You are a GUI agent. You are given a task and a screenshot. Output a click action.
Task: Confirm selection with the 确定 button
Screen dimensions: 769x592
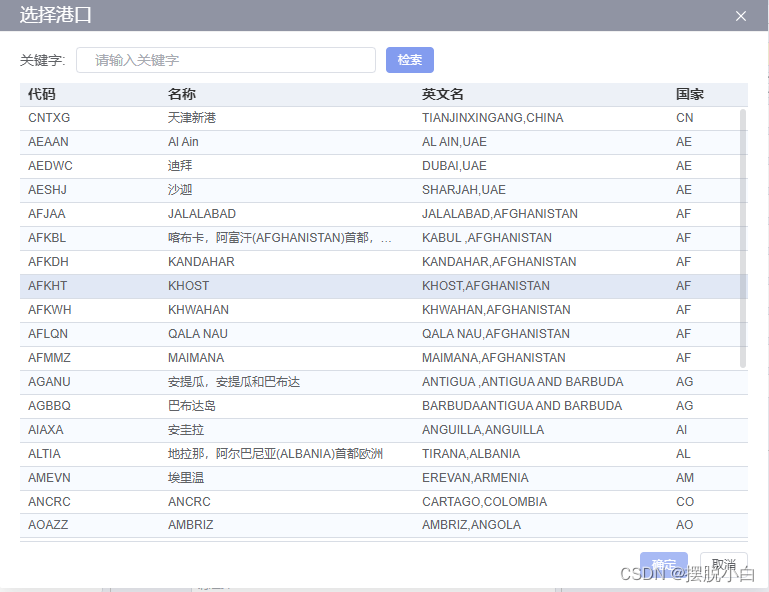pos(664,565)
